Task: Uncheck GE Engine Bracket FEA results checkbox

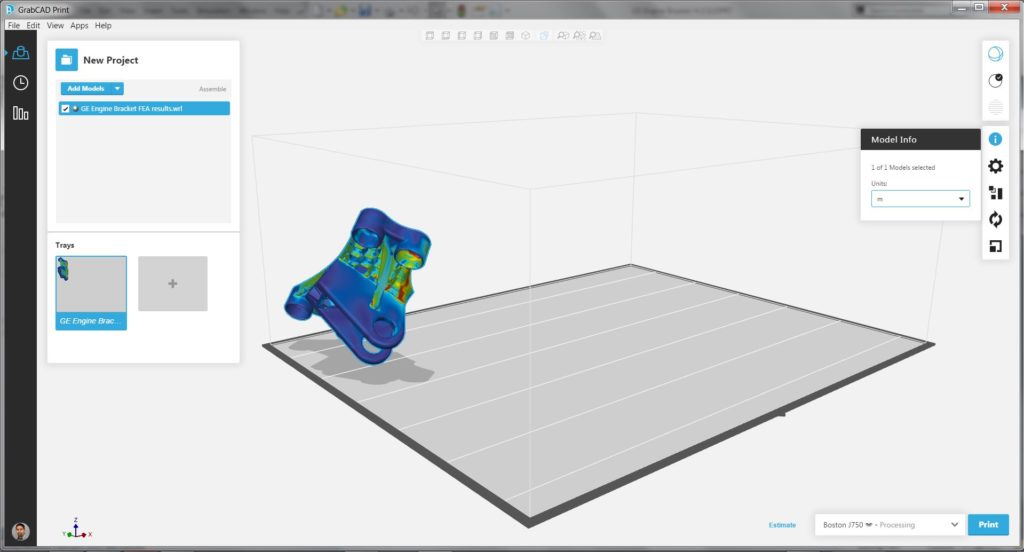Action: (65, 108)
